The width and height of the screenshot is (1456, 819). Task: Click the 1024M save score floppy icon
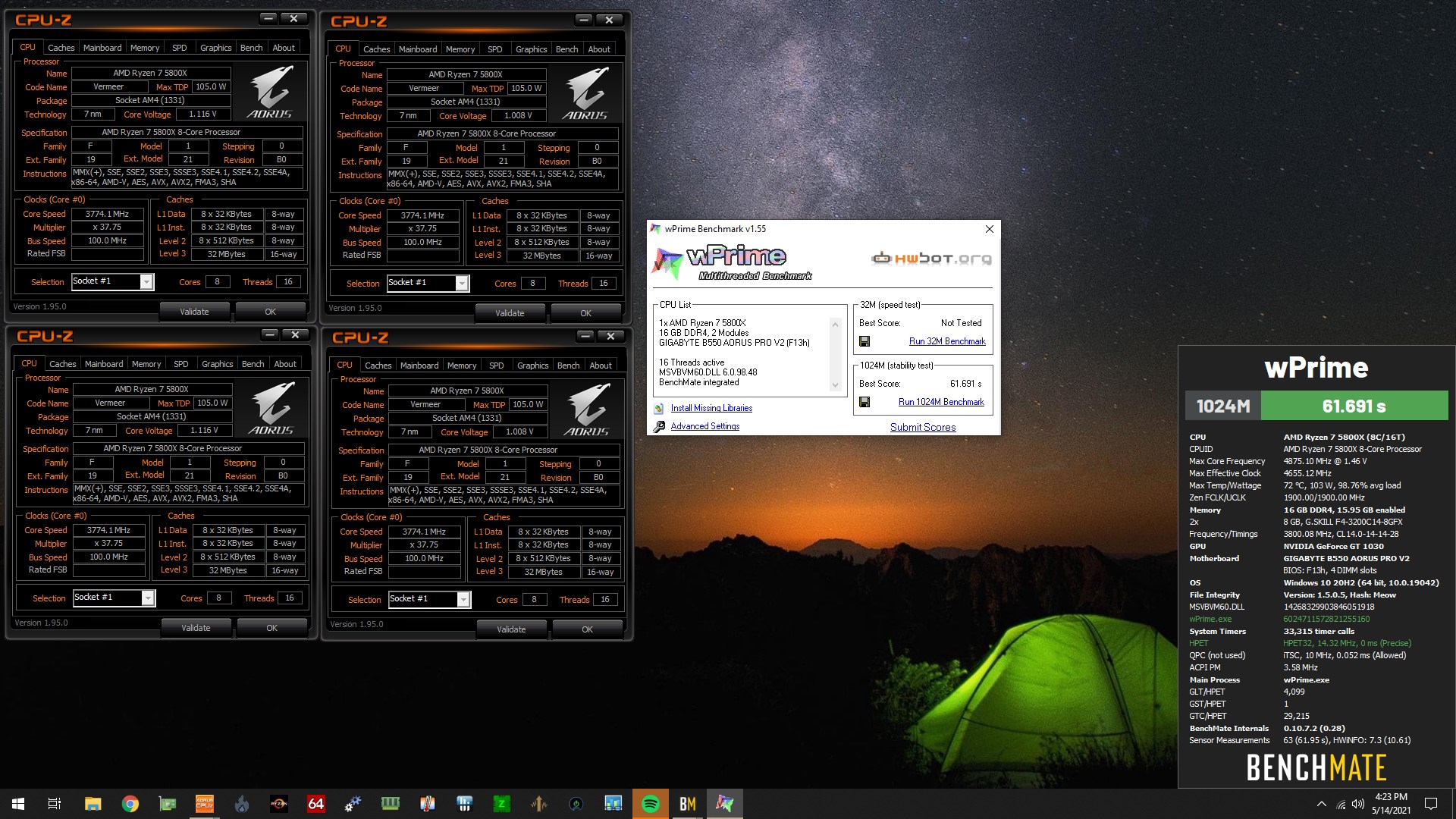coord(864,402)
